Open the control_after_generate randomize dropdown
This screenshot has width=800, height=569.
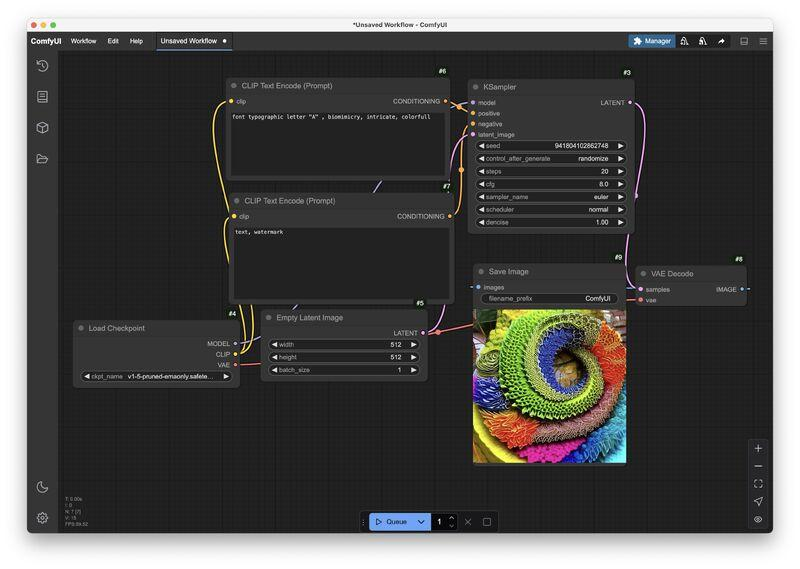(x=551, y=159)
